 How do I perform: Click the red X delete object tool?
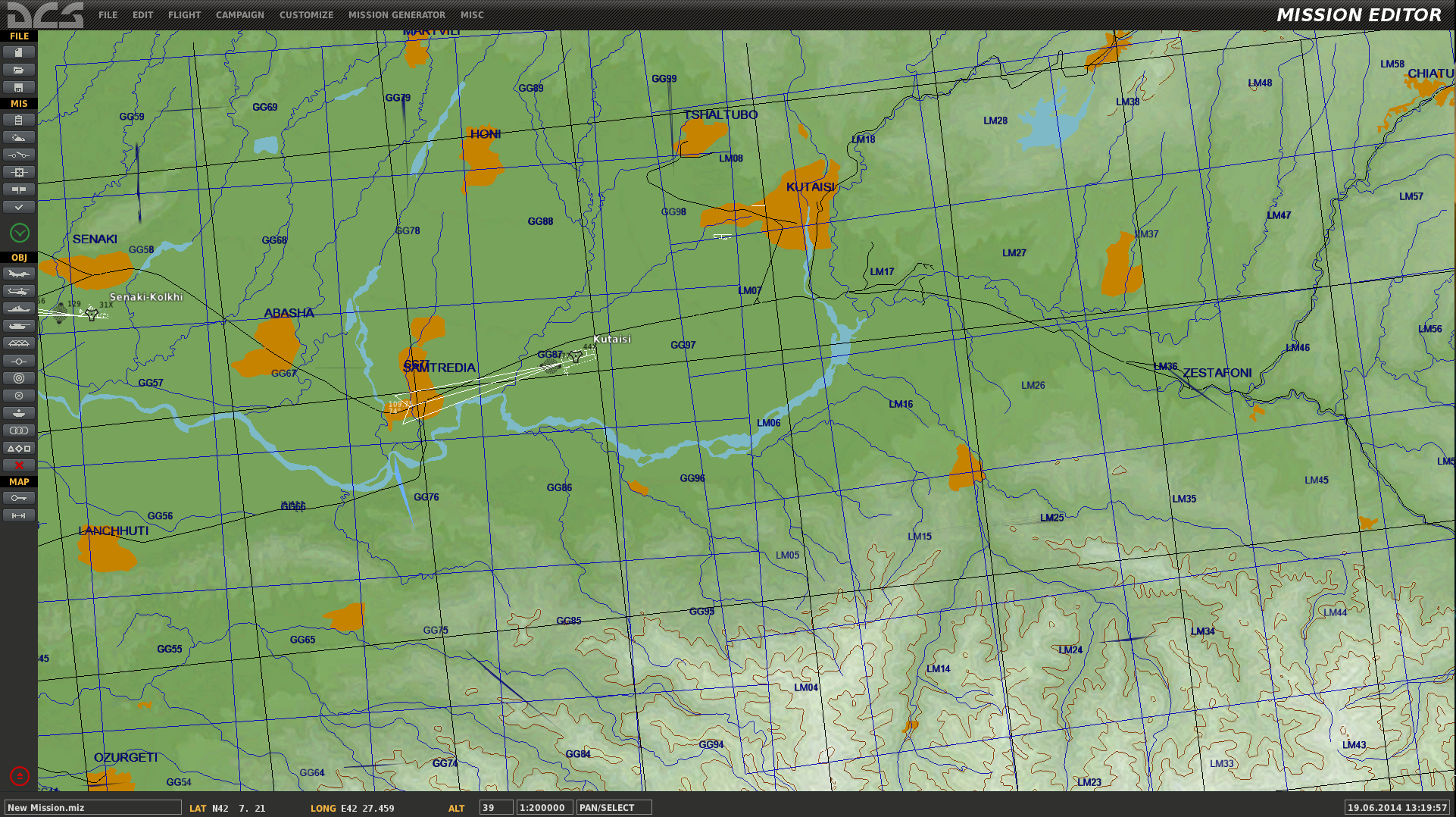(x=19, y=465)
